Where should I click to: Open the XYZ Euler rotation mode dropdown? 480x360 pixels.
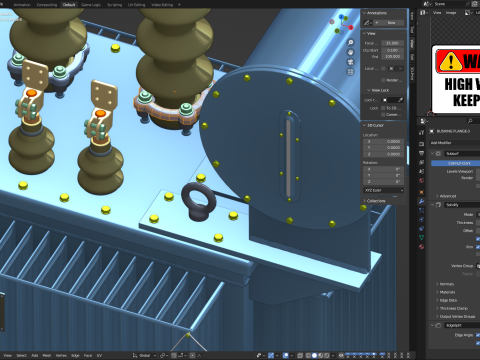(384, 190)
